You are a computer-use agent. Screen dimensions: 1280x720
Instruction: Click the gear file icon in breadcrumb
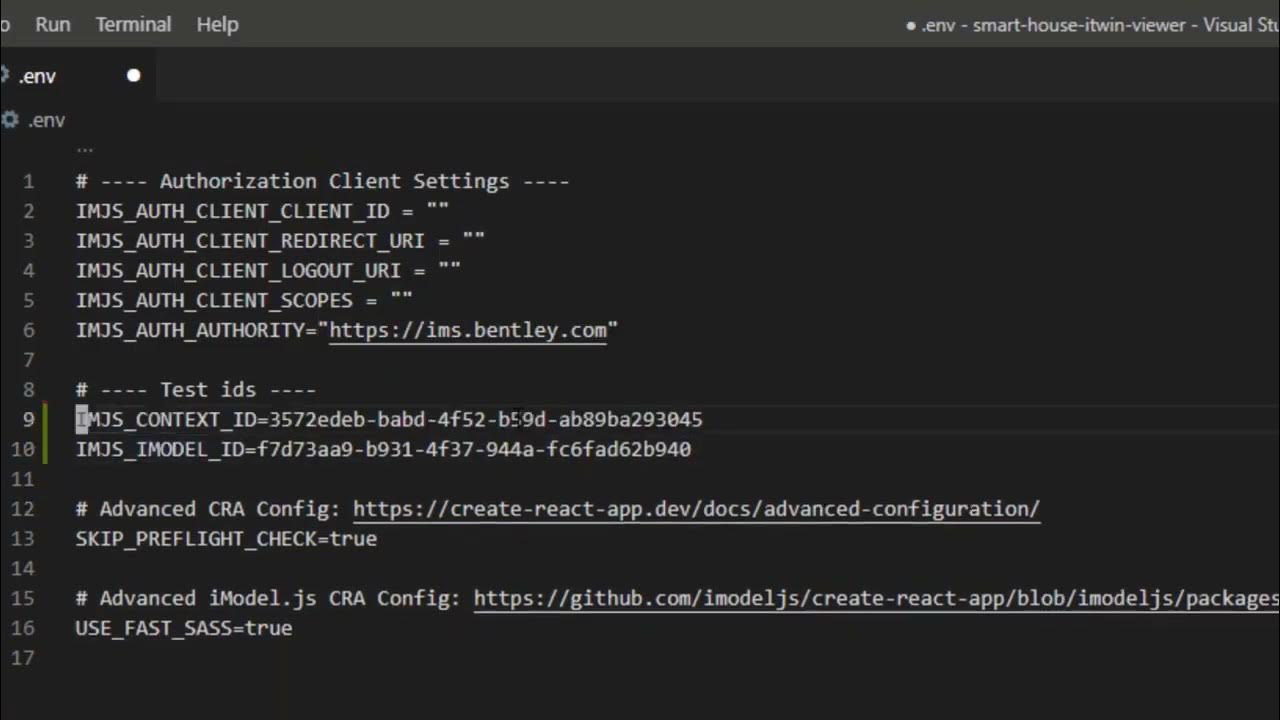coord(10,120)
